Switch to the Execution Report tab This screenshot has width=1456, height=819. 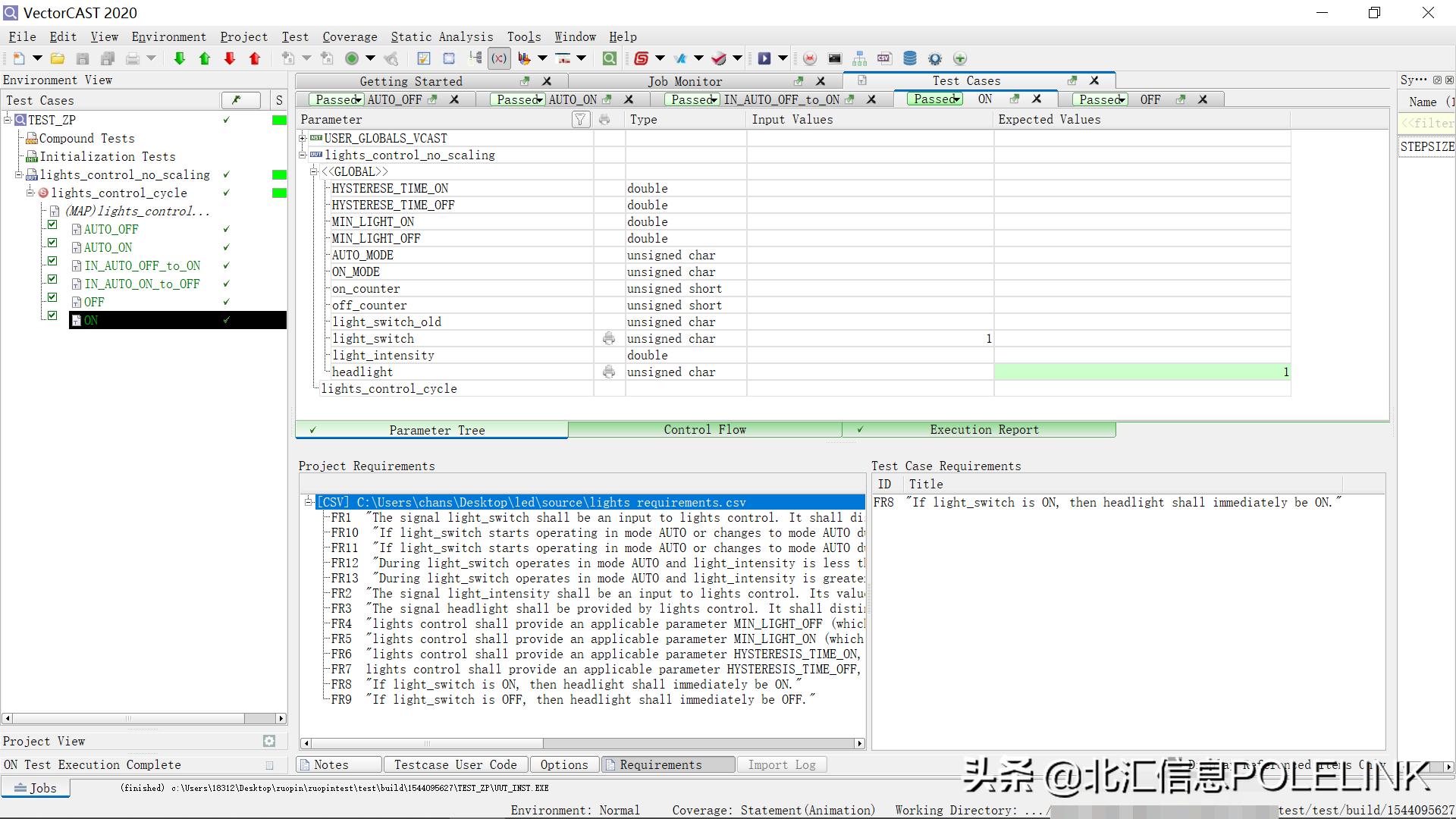984,429
